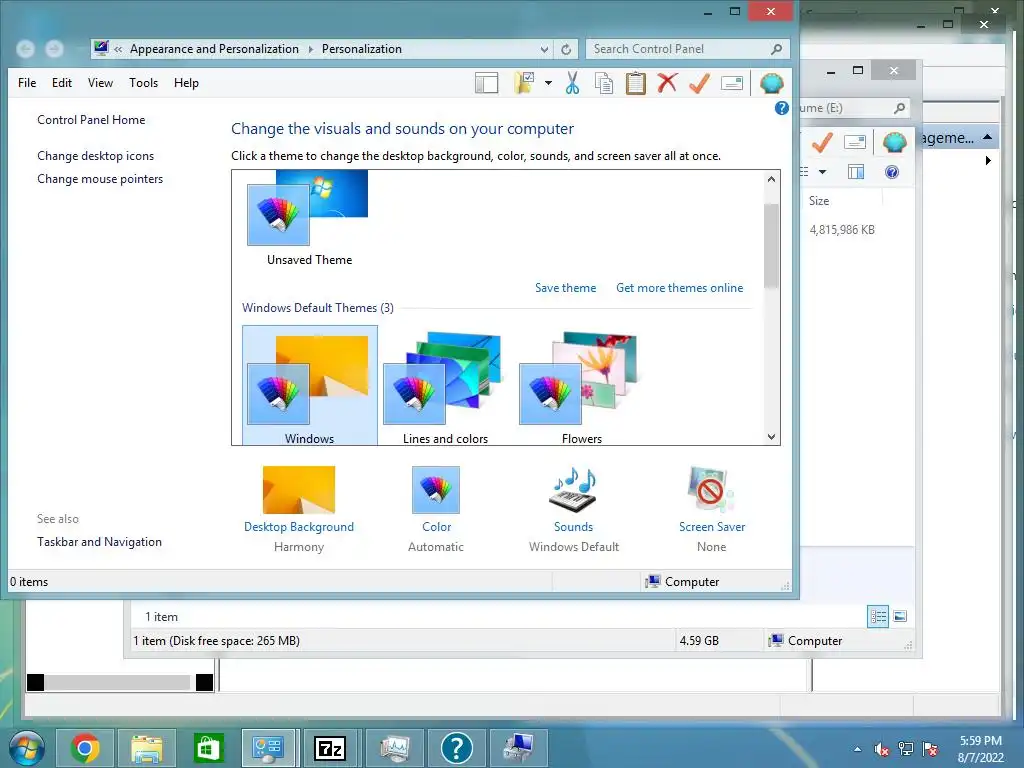Open Screen Saver settings icon
1024x768 pixels.
point(711,489)
